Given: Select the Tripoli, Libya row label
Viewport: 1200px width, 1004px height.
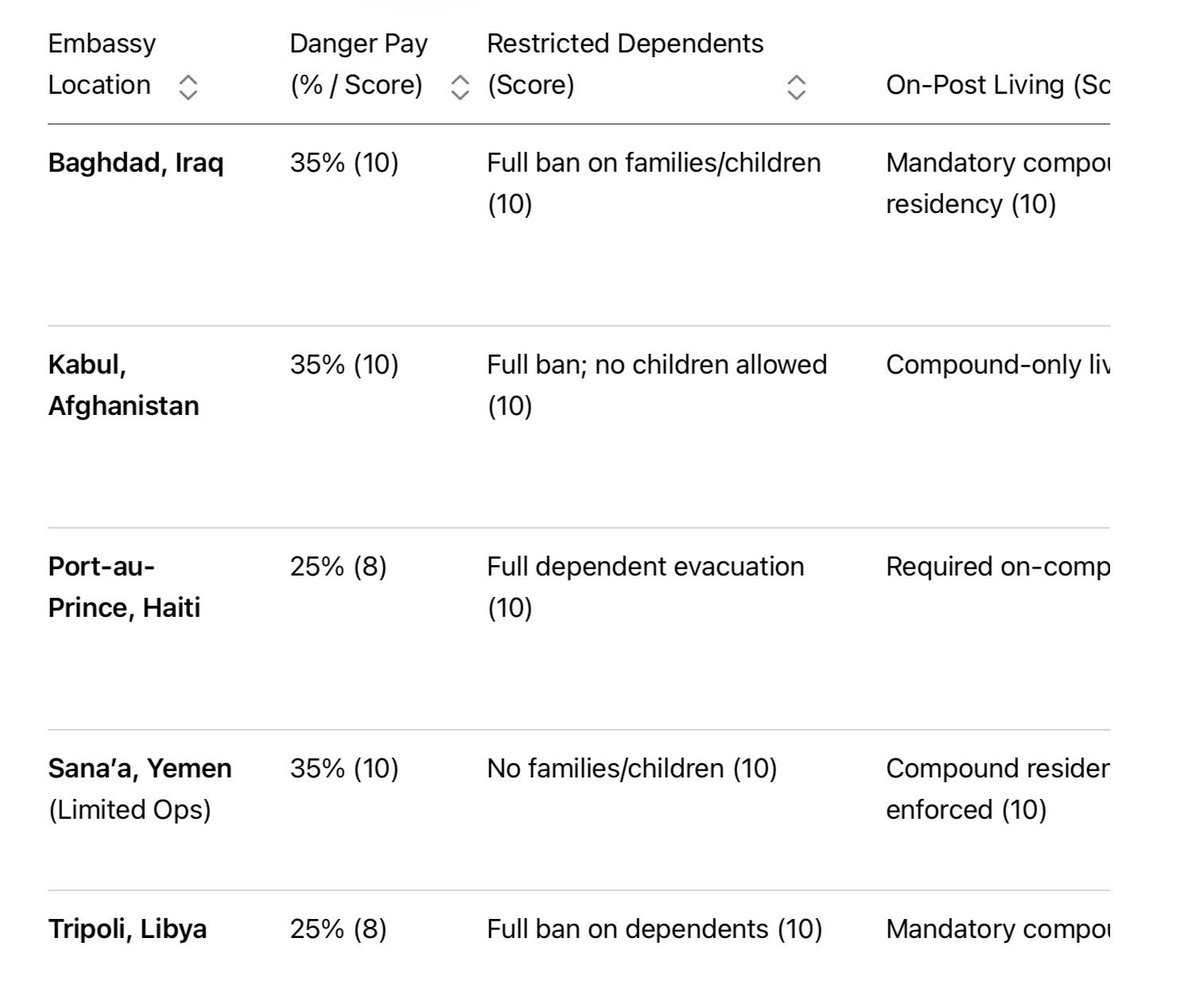Looking at the screenshot, I should coord(128,929).
